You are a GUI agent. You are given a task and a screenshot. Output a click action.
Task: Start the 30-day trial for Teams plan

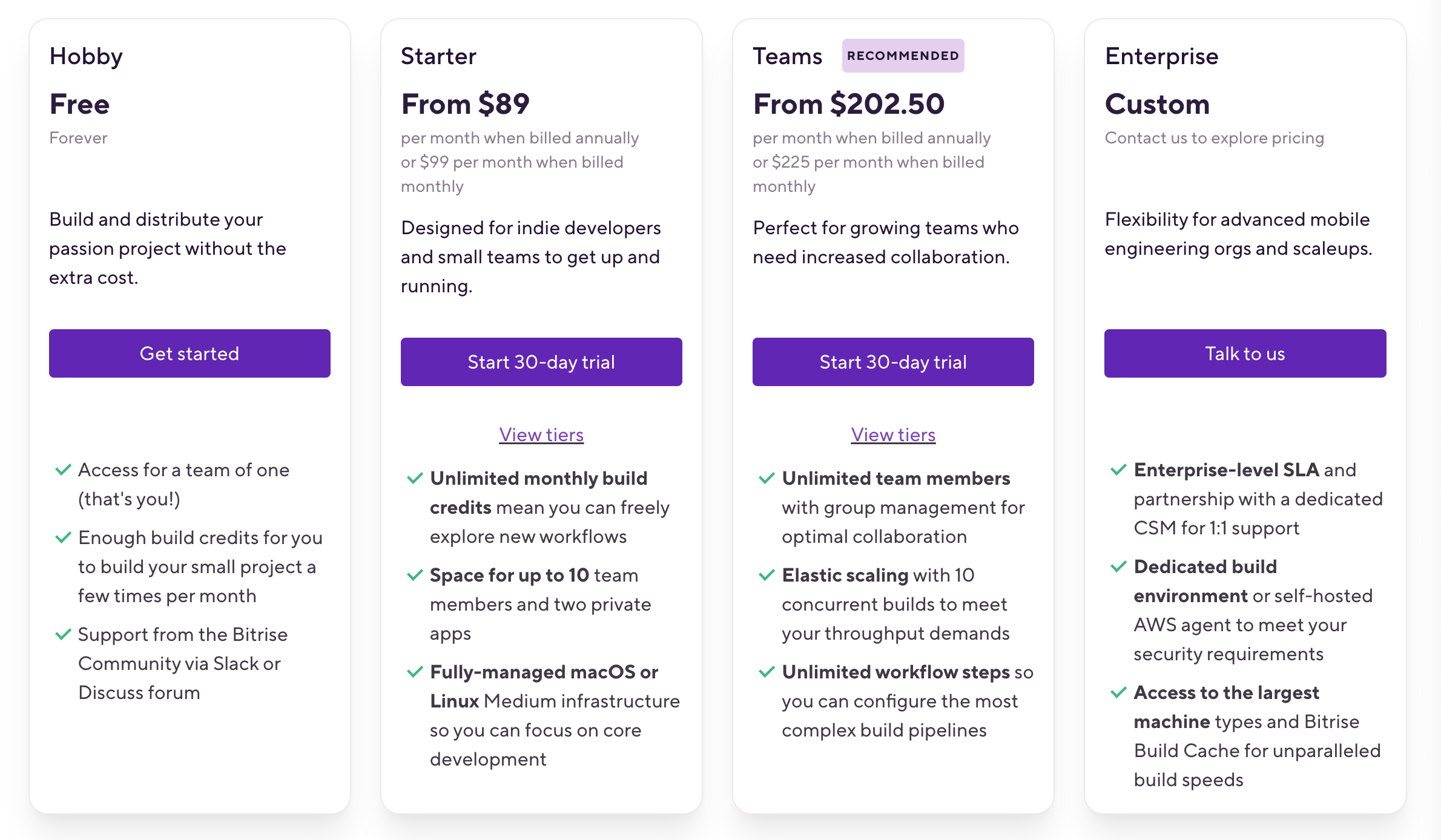[893, 362]
